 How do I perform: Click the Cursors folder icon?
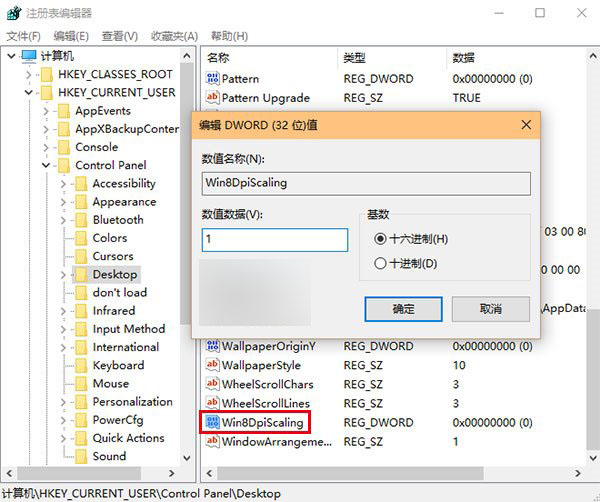coord(81,256)
